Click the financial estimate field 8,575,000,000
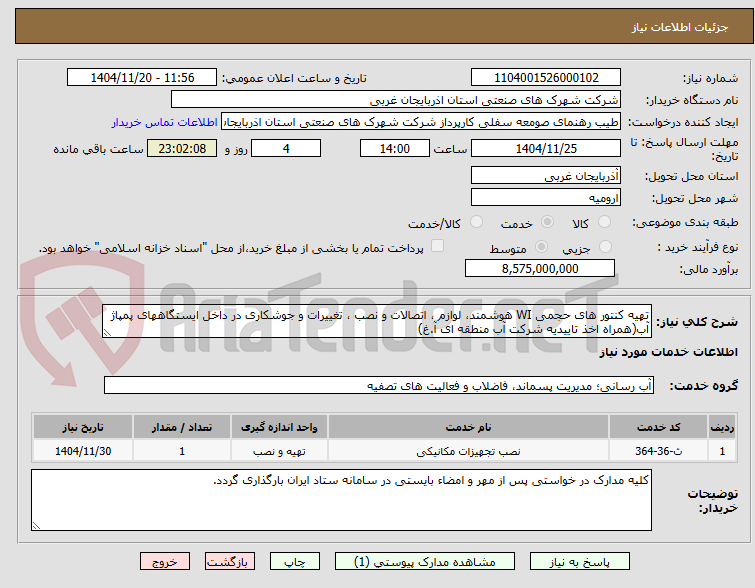The height and width of the screenshot is (588, 755). coord(540,268)
